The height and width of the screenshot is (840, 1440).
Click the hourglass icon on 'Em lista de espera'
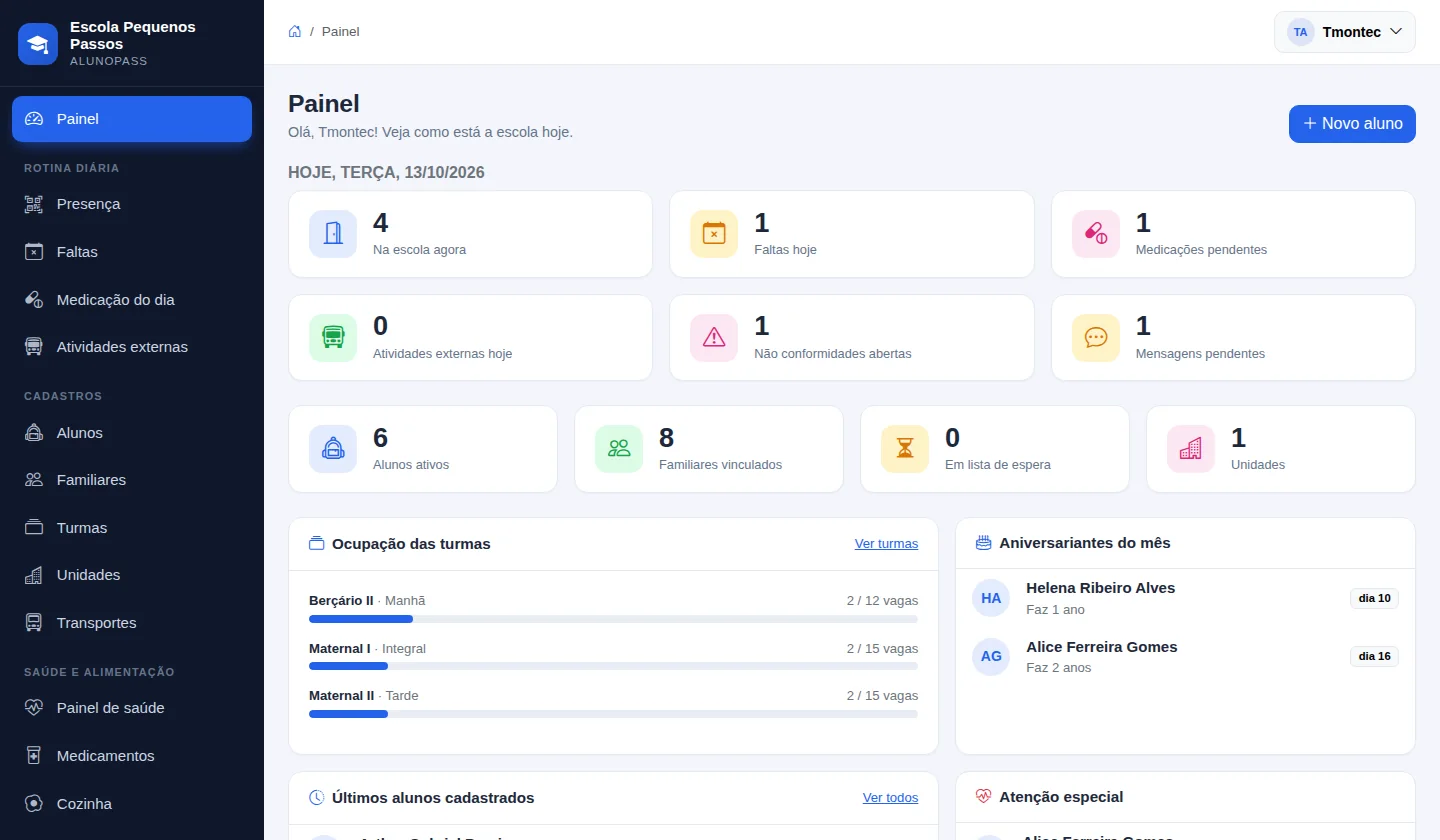click(905, 449)
